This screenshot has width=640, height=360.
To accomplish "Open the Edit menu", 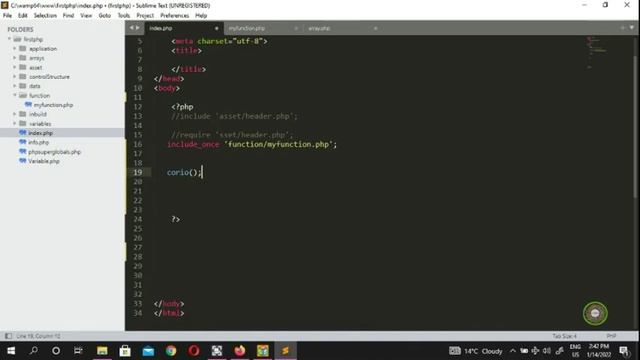I will (x=22, y=16).
